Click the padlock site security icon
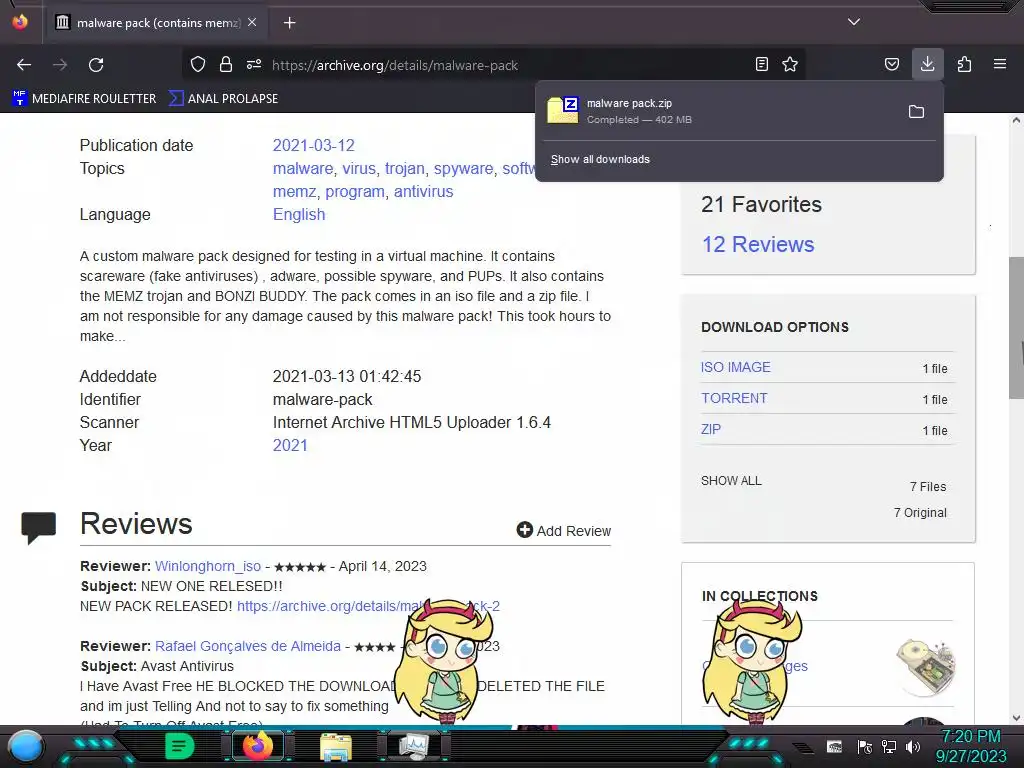This screenshot has width=1024, height=768. click(x=226, y=64)
